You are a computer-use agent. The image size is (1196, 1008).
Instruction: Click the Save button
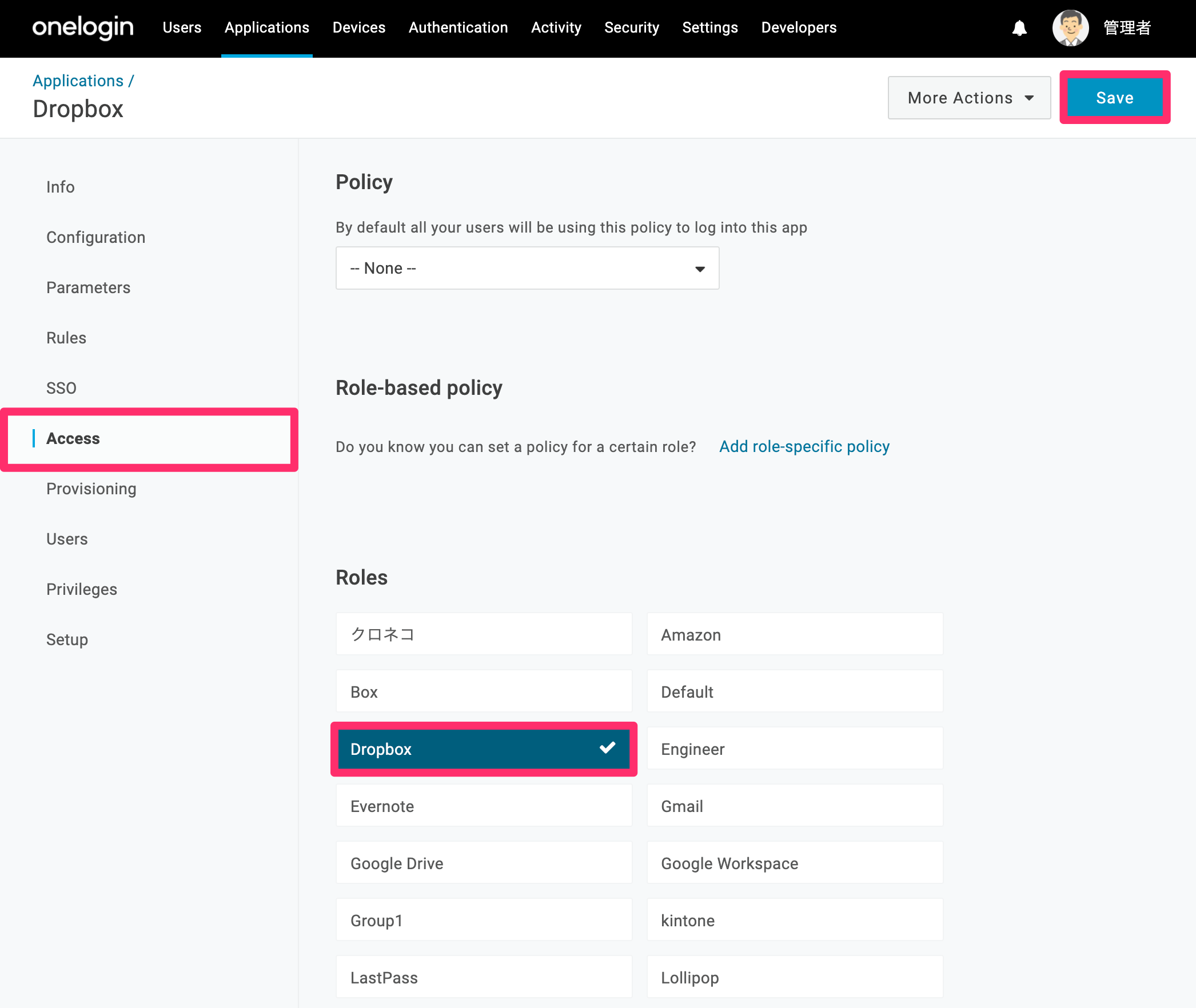[1115, 98]
